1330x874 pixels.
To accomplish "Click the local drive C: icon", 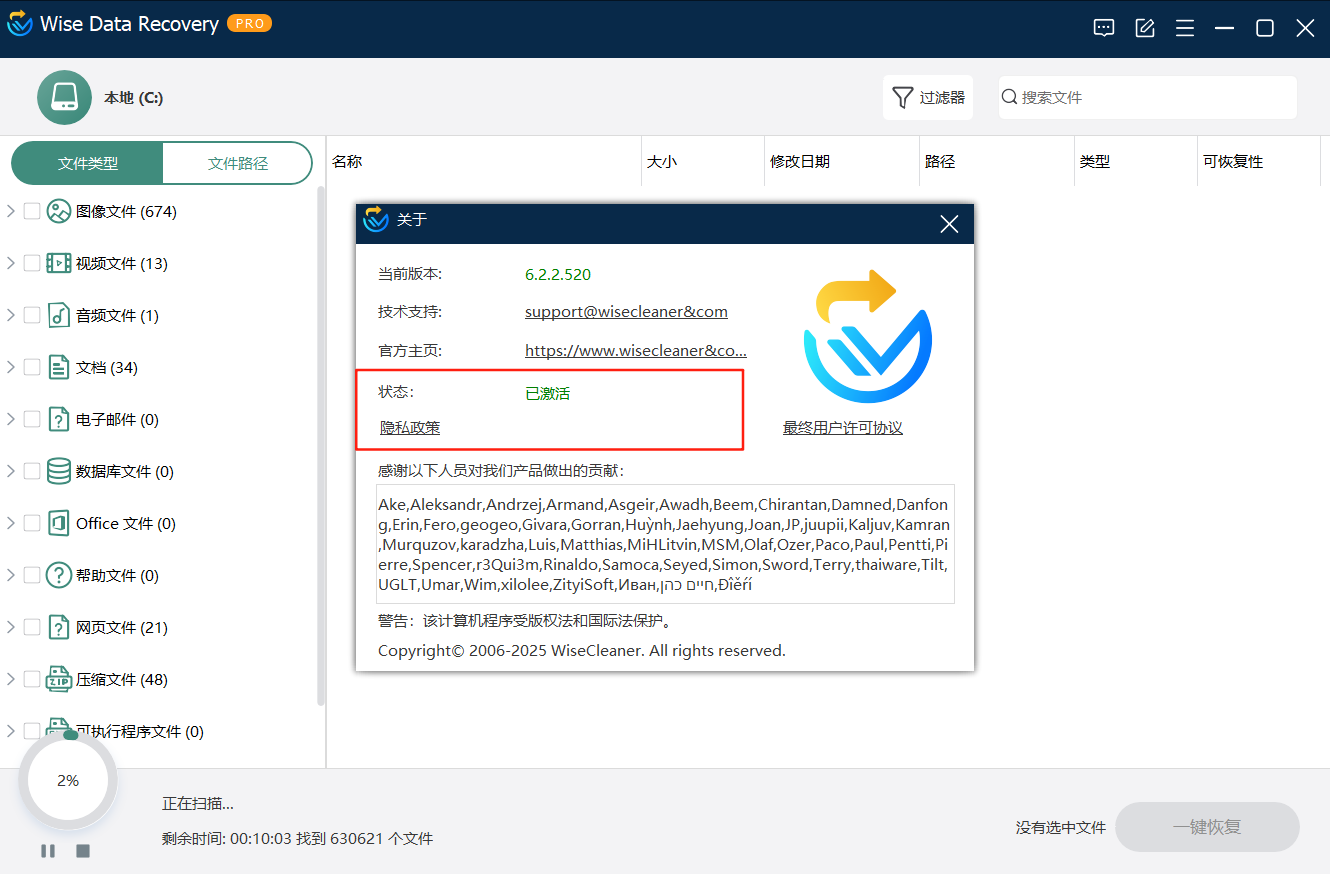I will click(x=64, y=97).
